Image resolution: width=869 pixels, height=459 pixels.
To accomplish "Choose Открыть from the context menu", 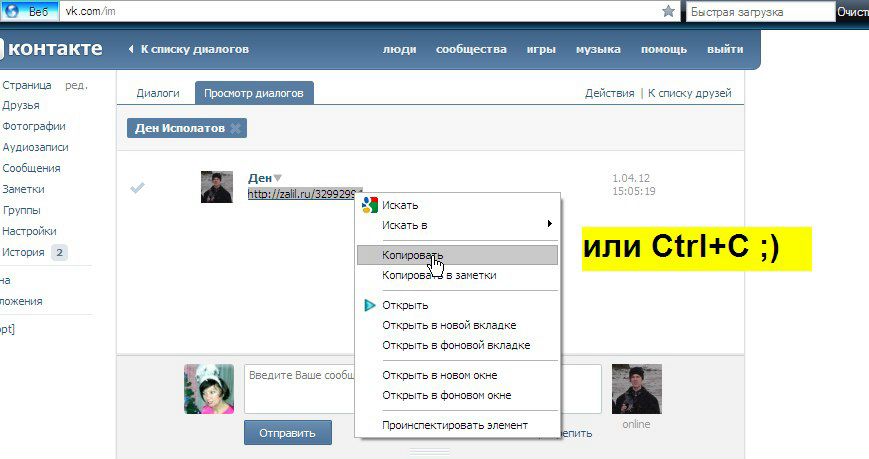I will coord(458,305).
